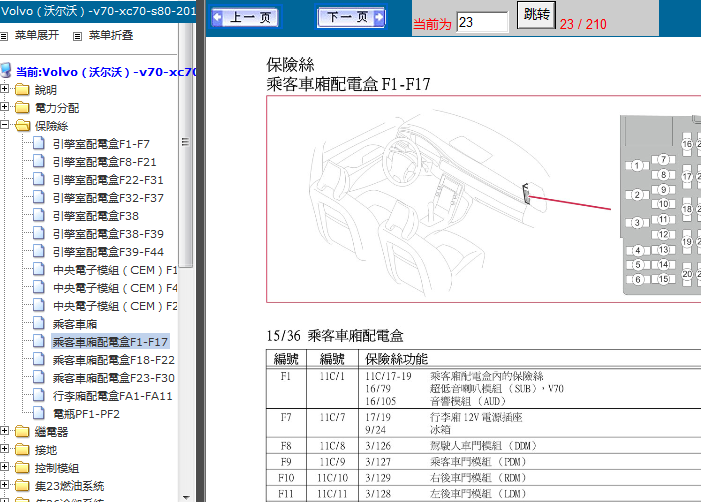The image size is (701, 502).
Task: Click document icon beside 引擎室配電盒F22-F31
Action: coord(39,179)
